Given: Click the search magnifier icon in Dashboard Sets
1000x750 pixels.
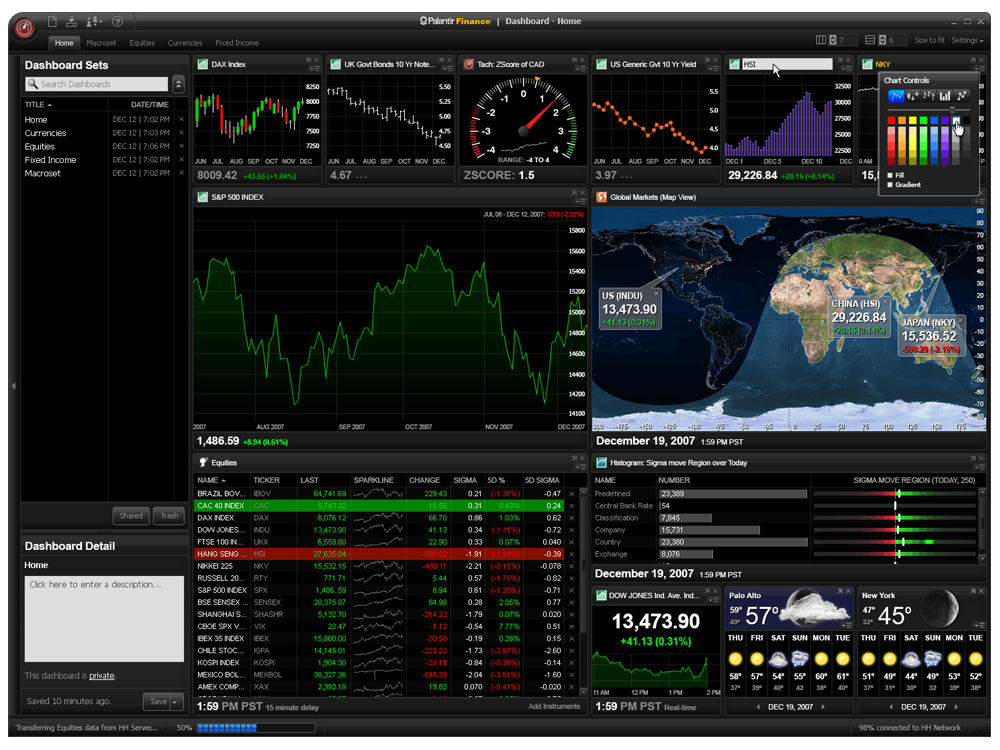Looking at the screenshot, I should 33,84.
